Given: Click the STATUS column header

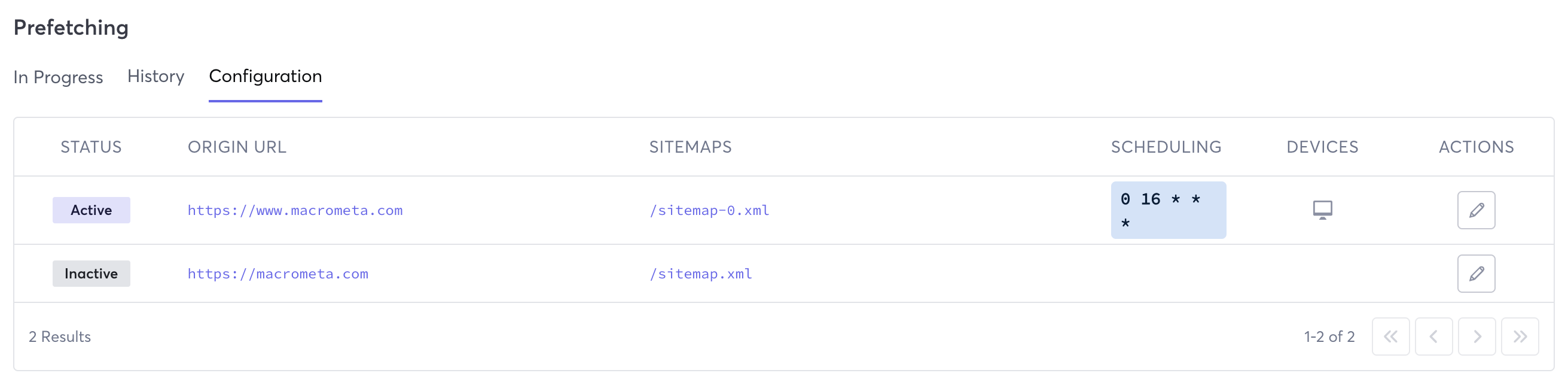Looking at the screenshot, I should (x=90, y=147).
